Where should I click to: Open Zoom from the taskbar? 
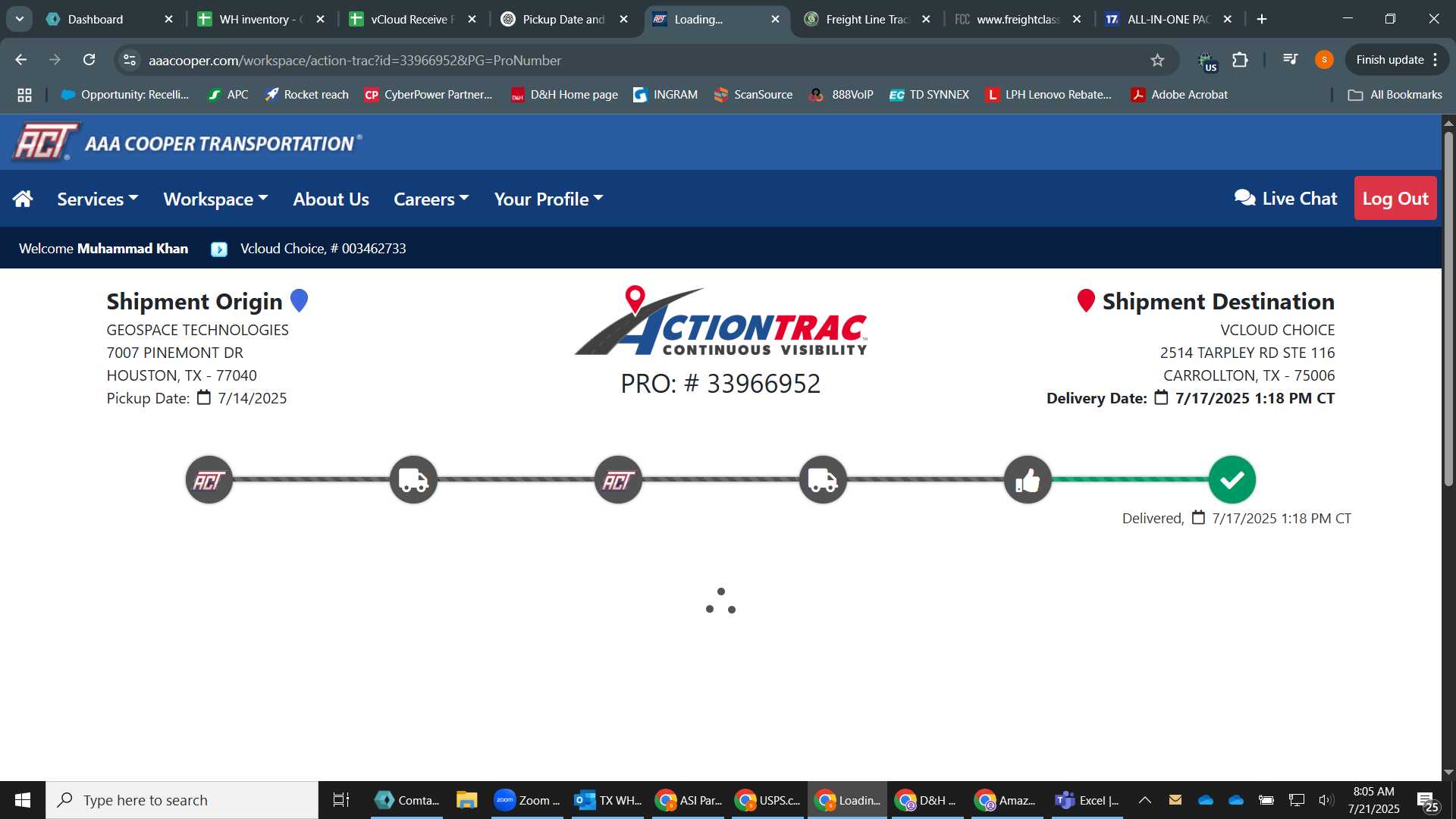pos(527,800)
